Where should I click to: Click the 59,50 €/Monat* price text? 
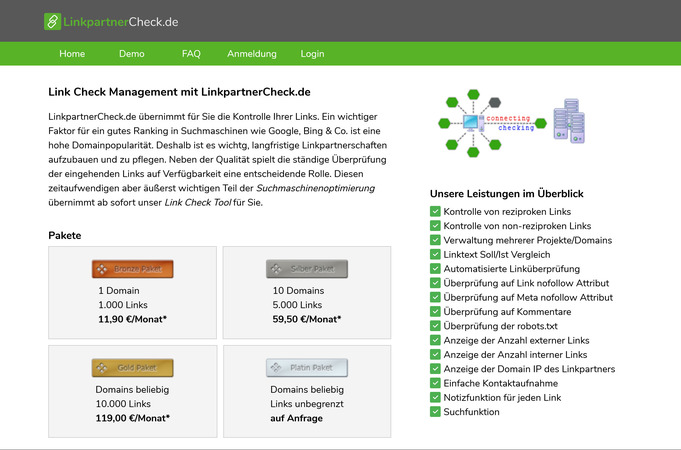307,319
